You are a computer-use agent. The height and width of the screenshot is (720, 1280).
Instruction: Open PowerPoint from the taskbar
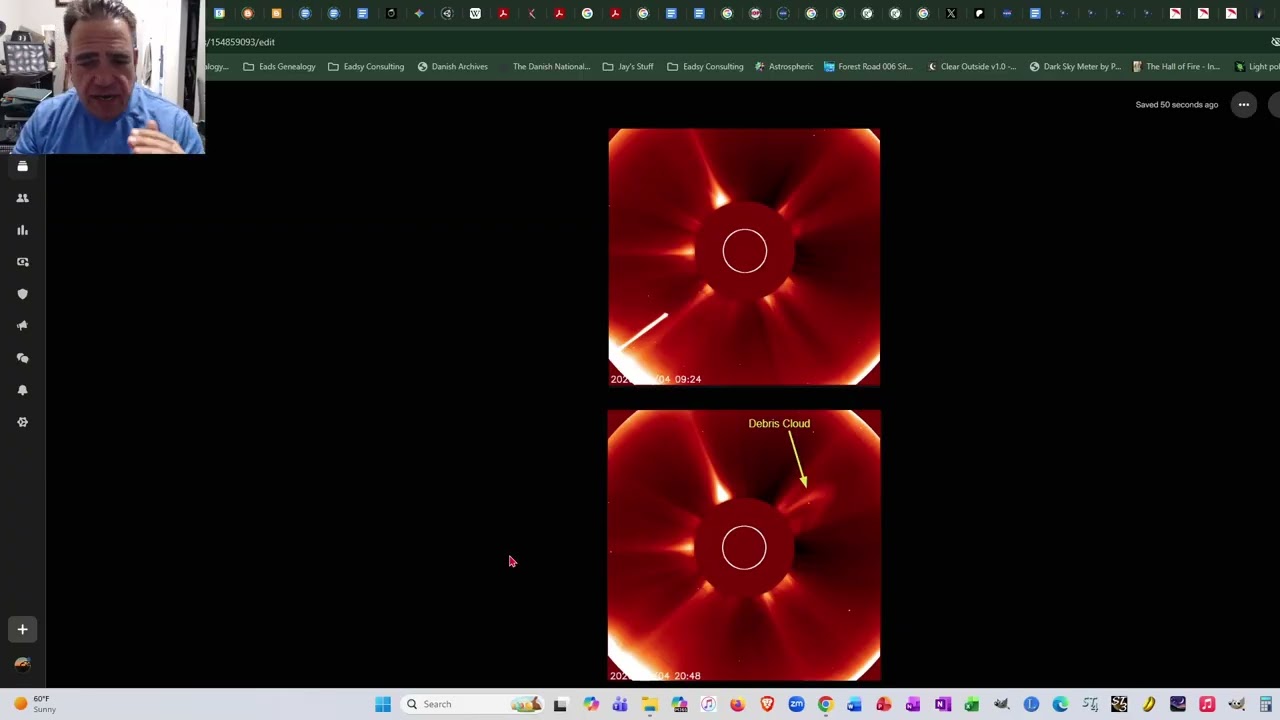[884, 704]
